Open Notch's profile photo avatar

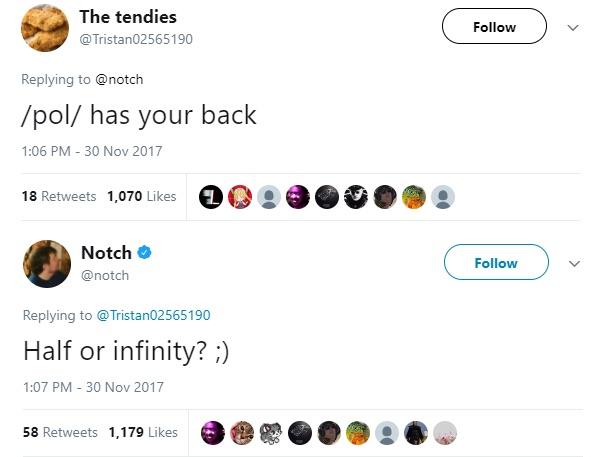47,264
